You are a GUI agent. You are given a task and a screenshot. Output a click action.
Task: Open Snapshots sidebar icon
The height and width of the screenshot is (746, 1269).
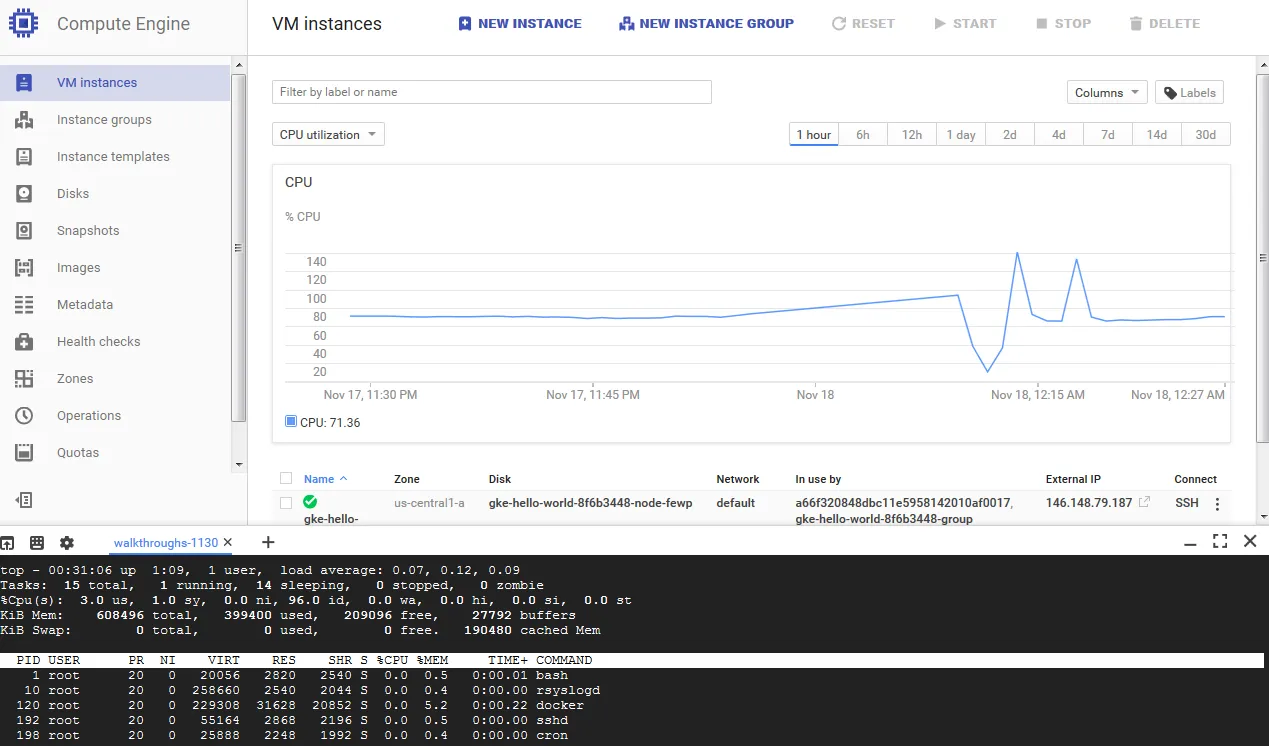[24, 231]
